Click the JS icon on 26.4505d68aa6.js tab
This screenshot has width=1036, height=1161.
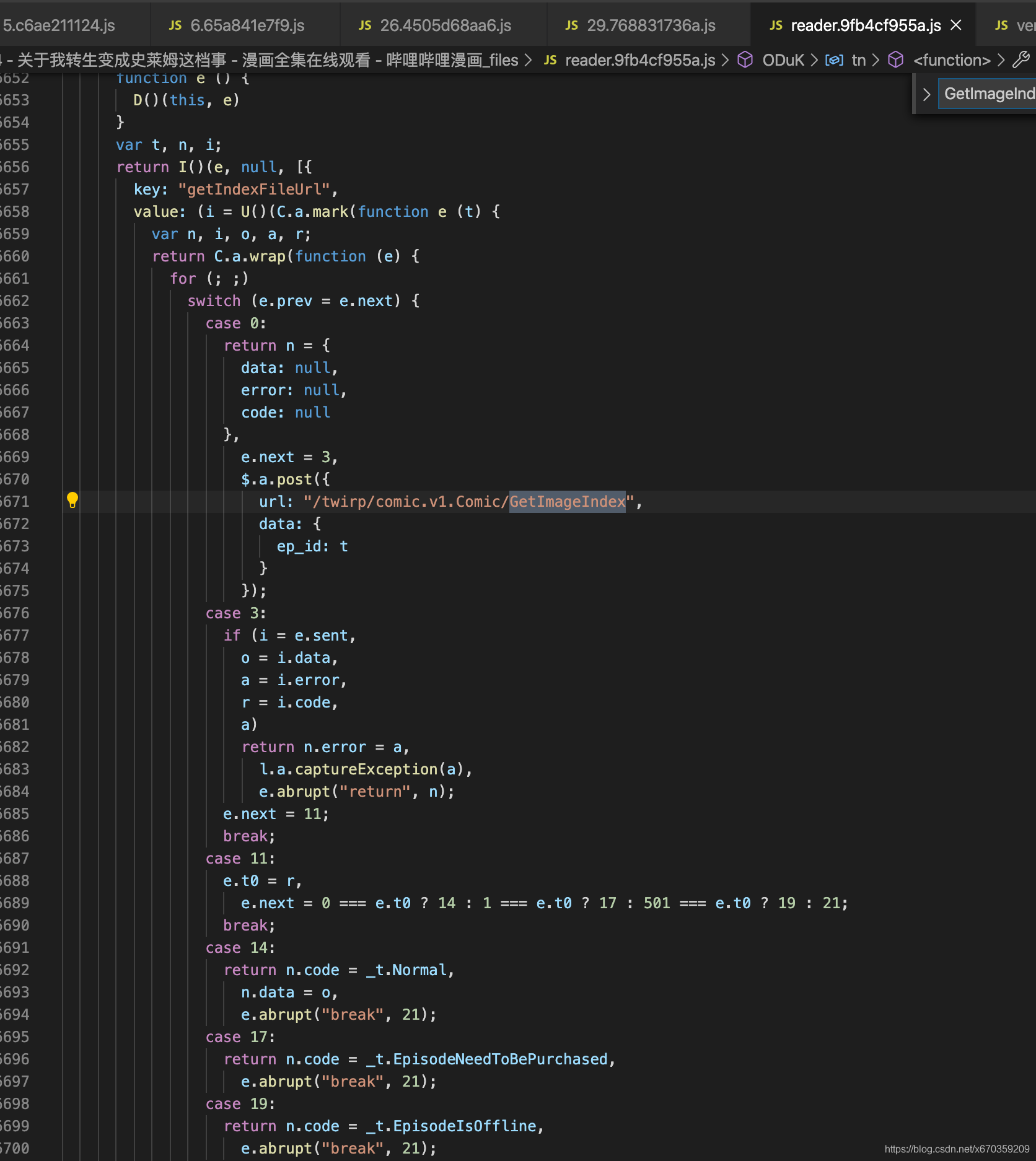tap(365, 25)
